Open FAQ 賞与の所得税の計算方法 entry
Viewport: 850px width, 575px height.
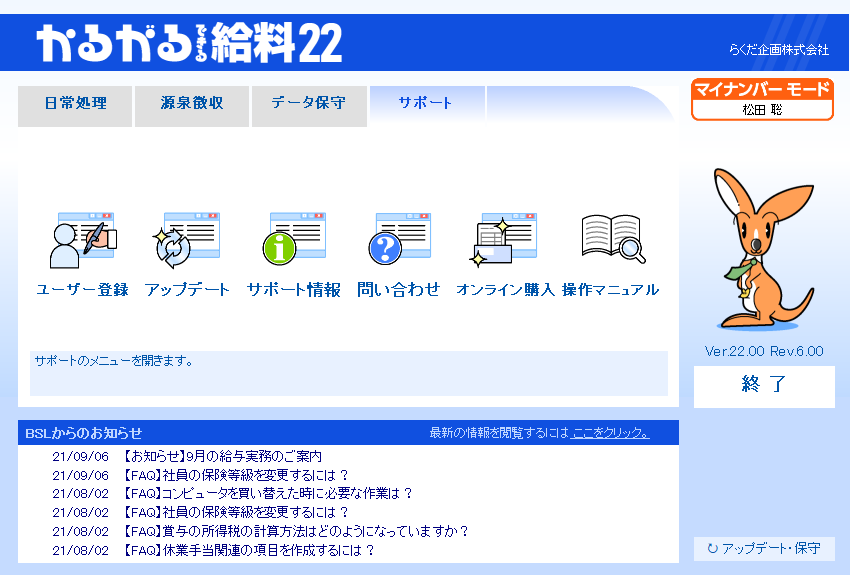point(294,531)
